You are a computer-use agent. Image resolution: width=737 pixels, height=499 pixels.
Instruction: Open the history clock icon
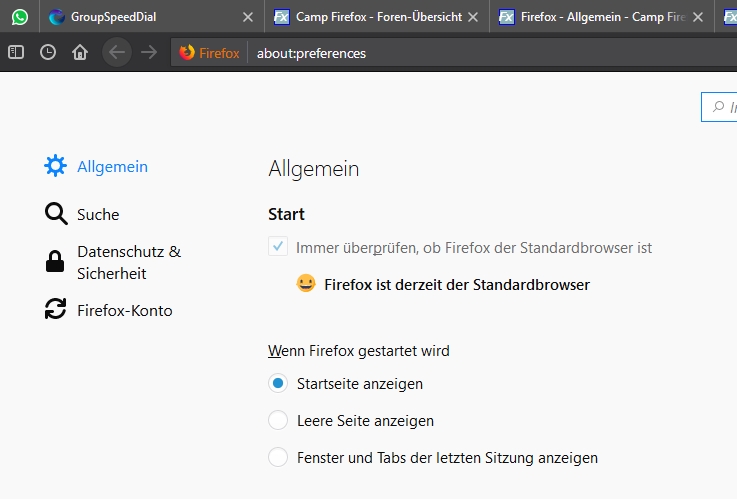click(48, 53)
